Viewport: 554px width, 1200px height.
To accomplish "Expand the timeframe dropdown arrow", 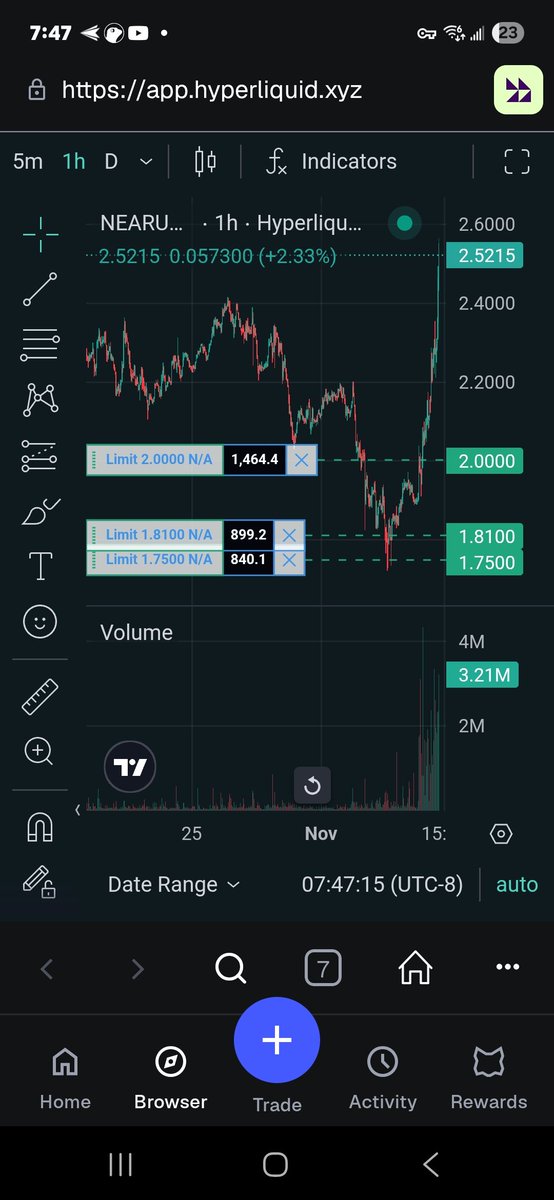I will [147, 162].
